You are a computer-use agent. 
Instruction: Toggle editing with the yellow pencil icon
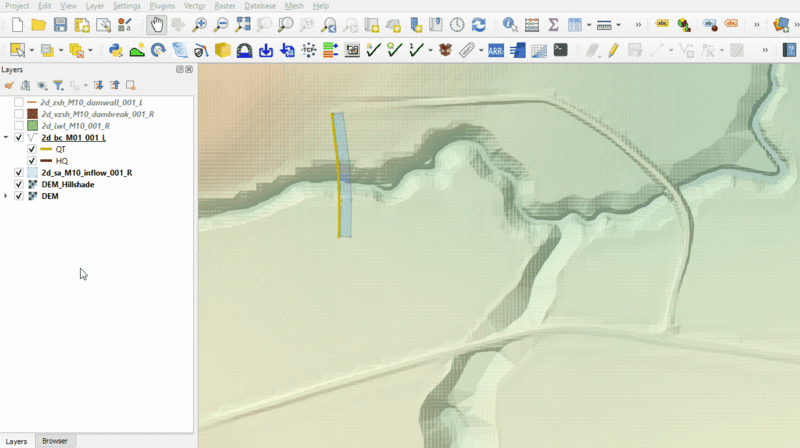point(613,49)
